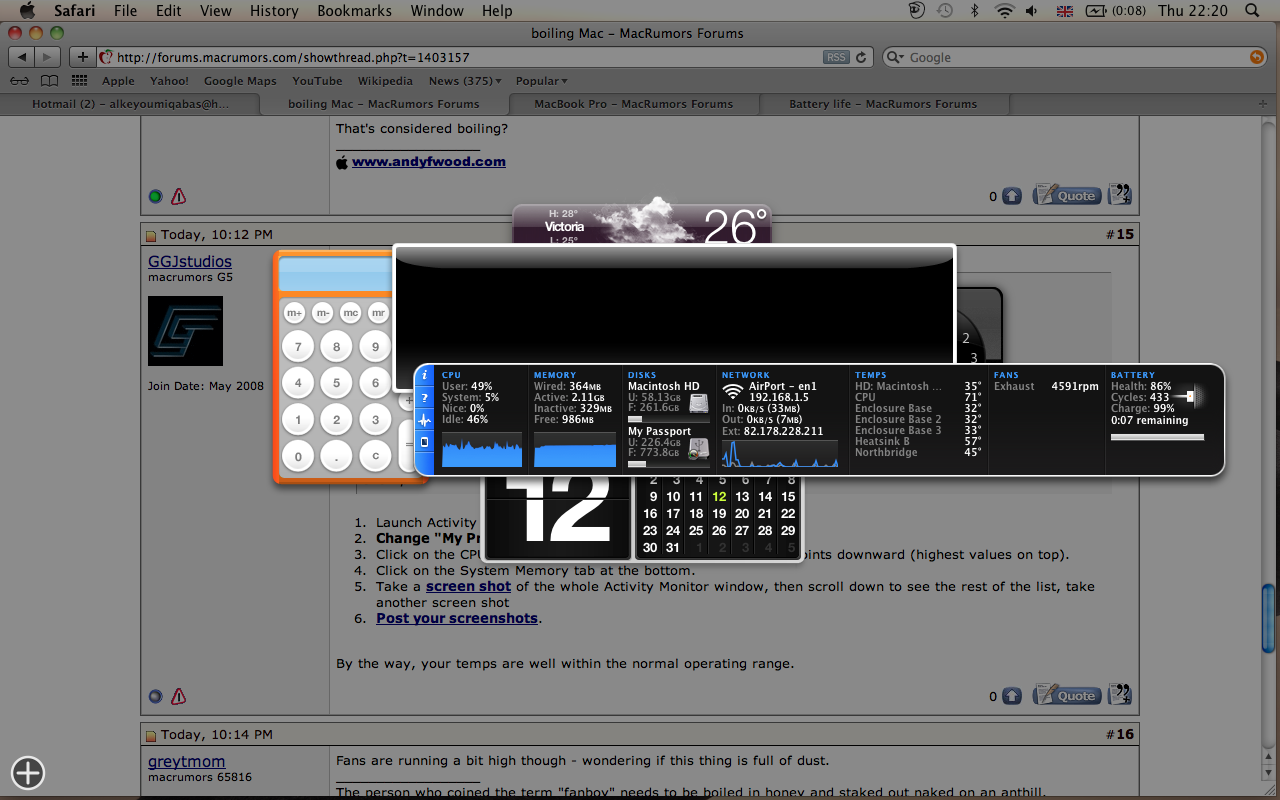
Task: Open the bookmarks book icon
Action: pyautogui.click(x=49, y=81)
